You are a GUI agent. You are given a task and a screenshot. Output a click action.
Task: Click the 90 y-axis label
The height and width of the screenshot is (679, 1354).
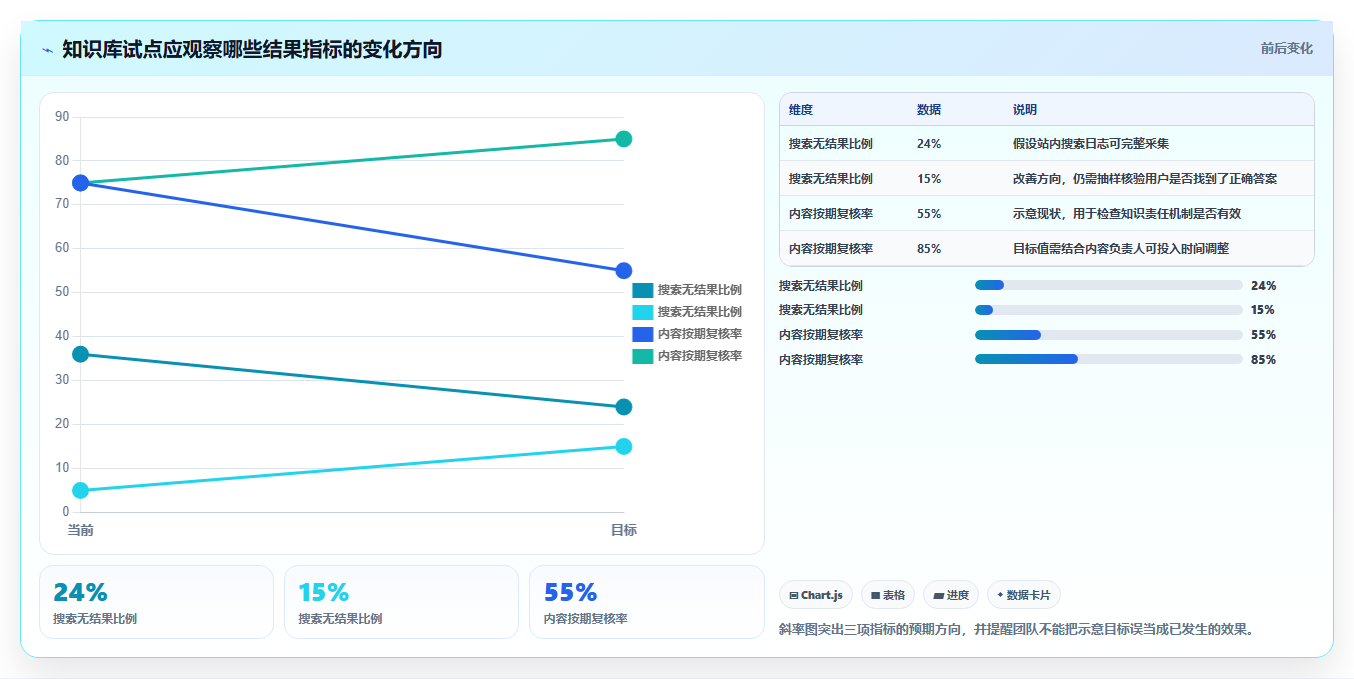click(x=62, y=117)
